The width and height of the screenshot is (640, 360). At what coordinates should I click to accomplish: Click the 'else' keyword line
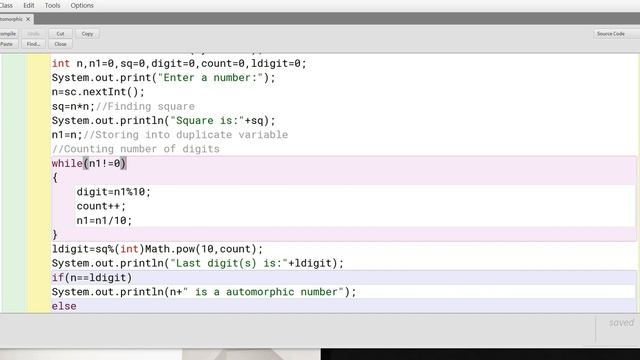pos(64,306)
